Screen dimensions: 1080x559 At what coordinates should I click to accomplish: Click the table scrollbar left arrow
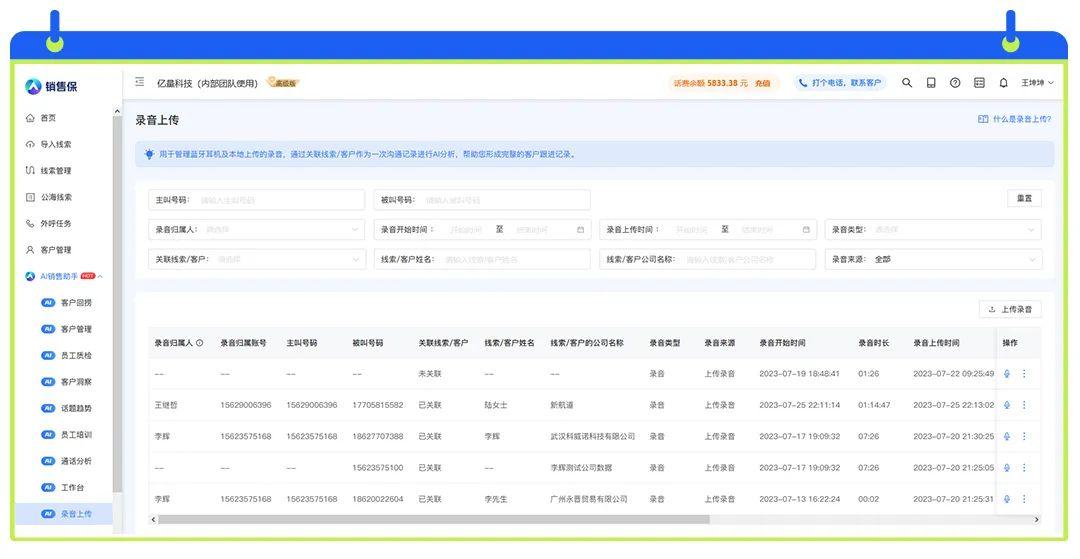pyautogui.click(x=153, y=520)
